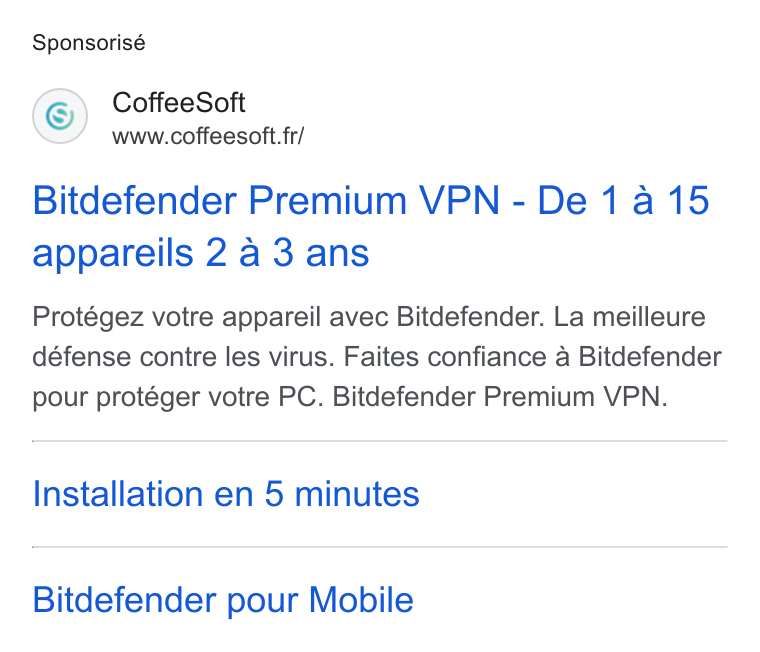Click the CoffeeSoft circular logo icon
Screen dimensions: 760x652
[60, 116]
